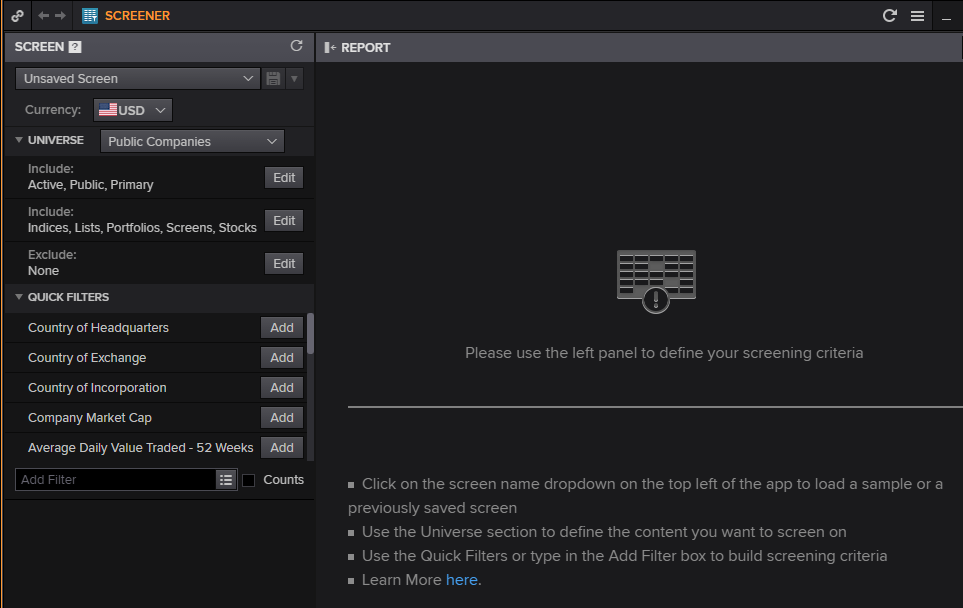Open the Unsaved Screen dropdown
963x608 pixels.
pyautogui.click(x=139, y=79)
